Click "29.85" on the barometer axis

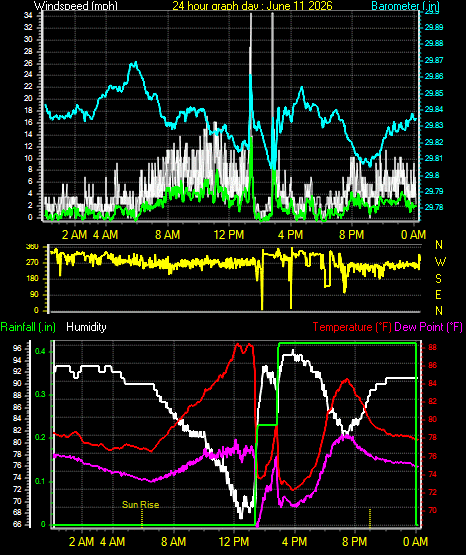tap(433, 93)
